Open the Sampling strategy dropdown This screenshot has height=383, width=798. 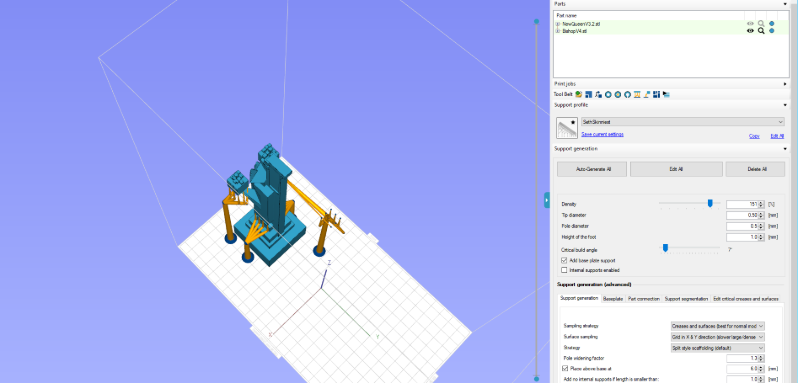[718, 326]
